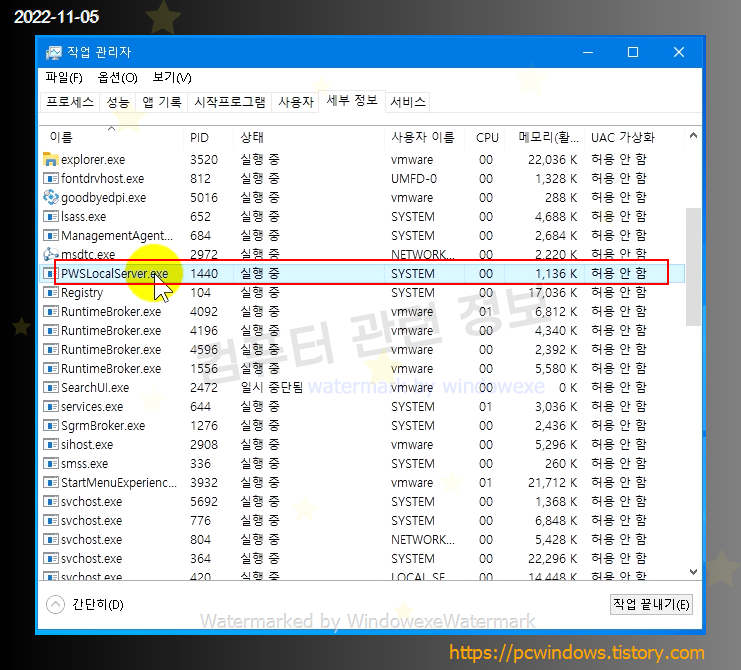The height and width of the screenshot is (670, 741).
Task: Click the 간단히(D) label link
Action: 98,604
